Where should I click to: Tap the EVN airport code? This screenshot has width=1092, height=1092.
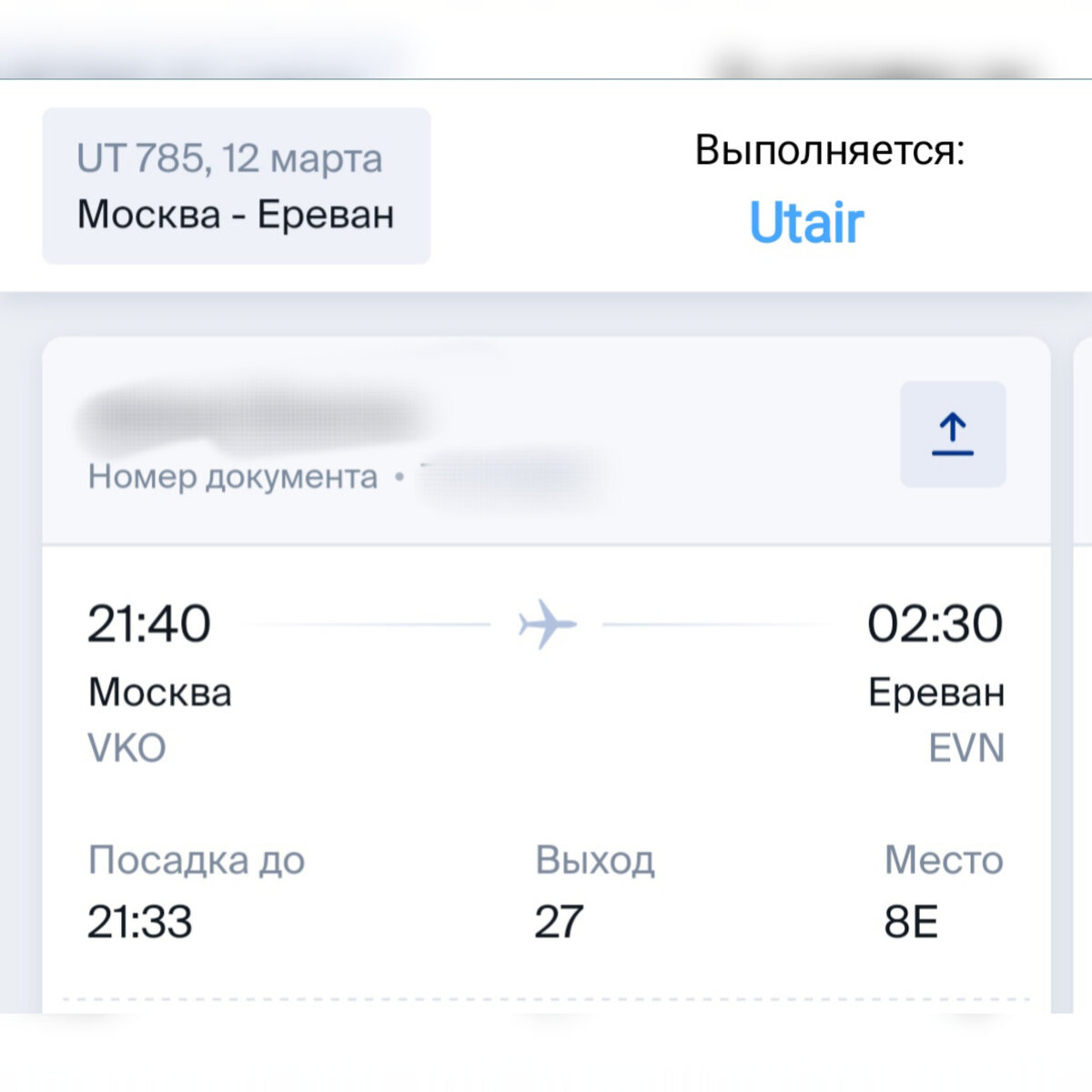(966, 748)
